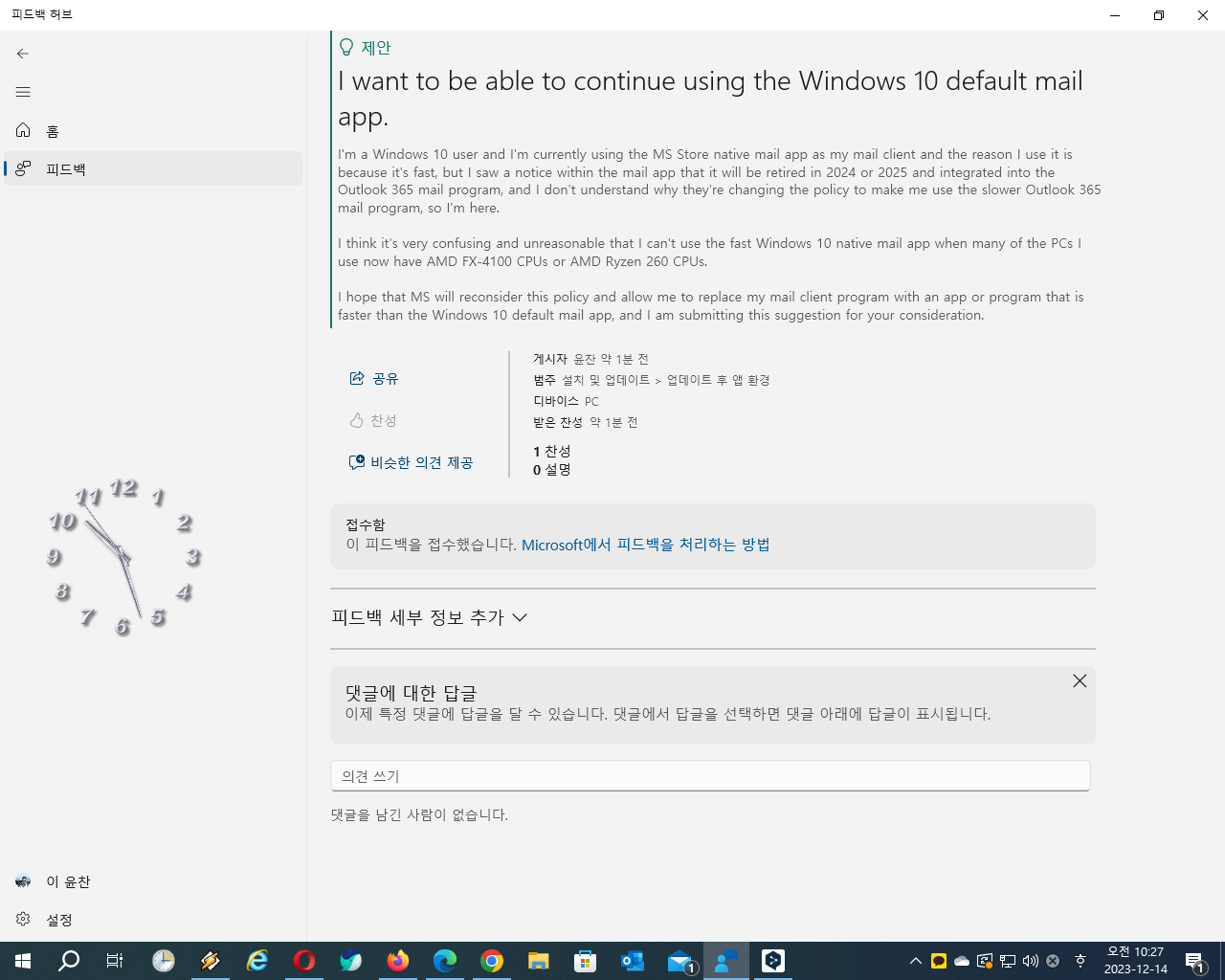The image size is (1225, 980).
Task: Open the Mail app on taskbar
Action: 680,961
